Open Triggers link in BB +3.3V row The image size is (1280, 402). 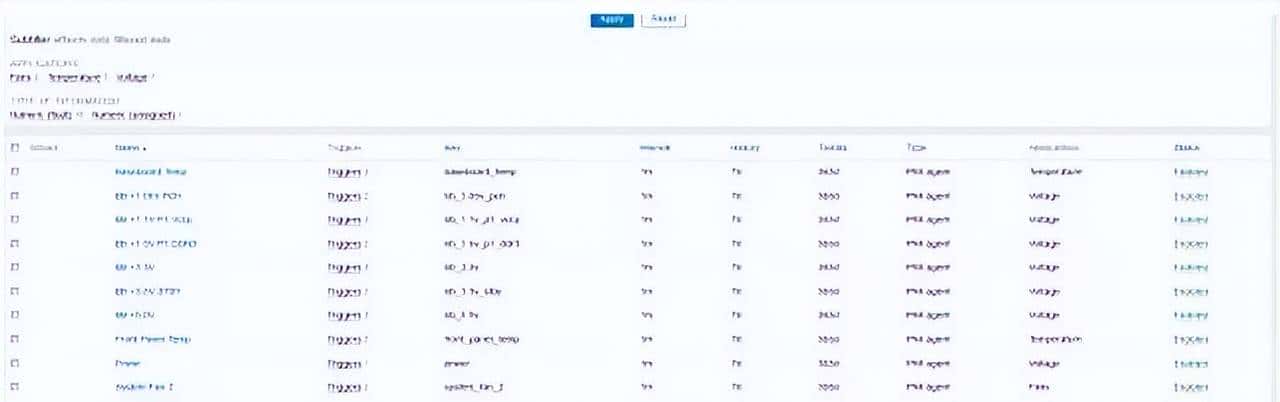[346, 267]
